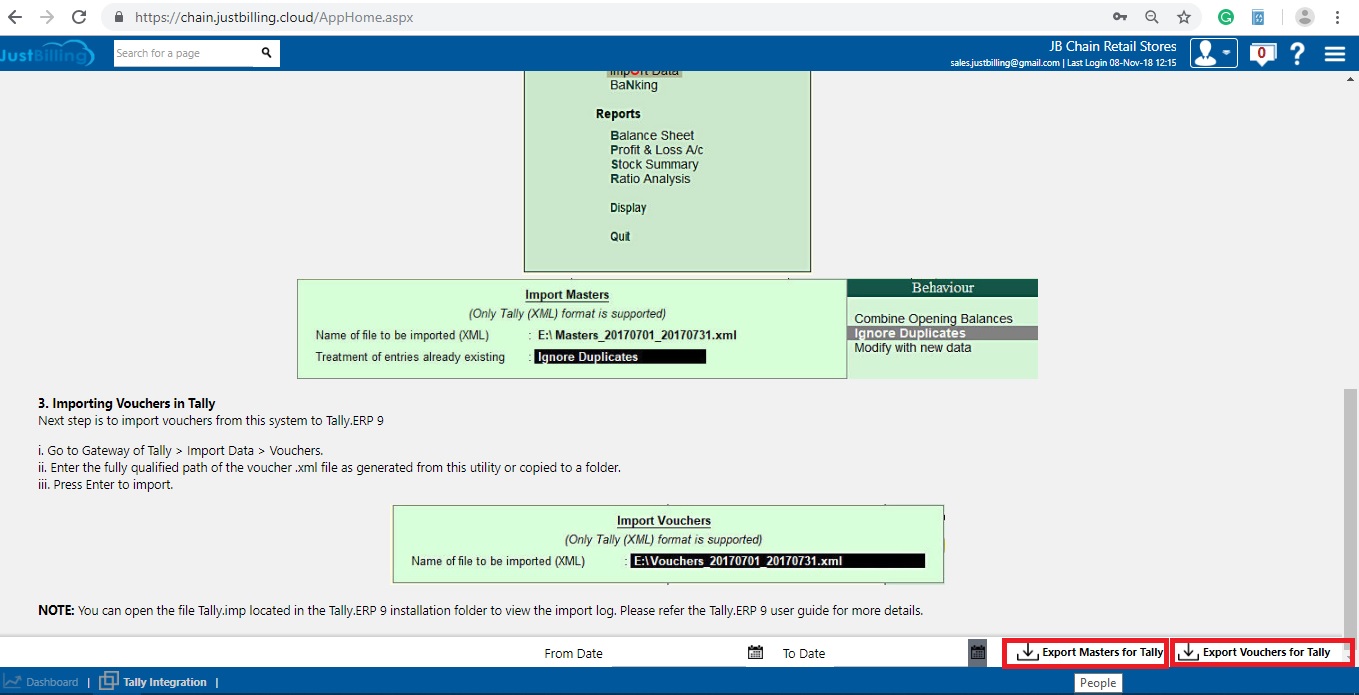Click the Vouchers_20170701_20170731.xml file path

click(x=778, y=561)
